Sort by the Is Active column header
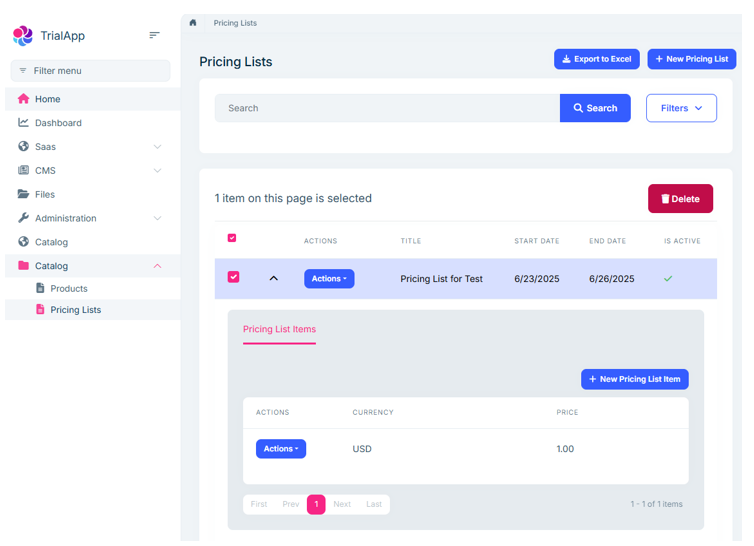 (x=682, y=241)
